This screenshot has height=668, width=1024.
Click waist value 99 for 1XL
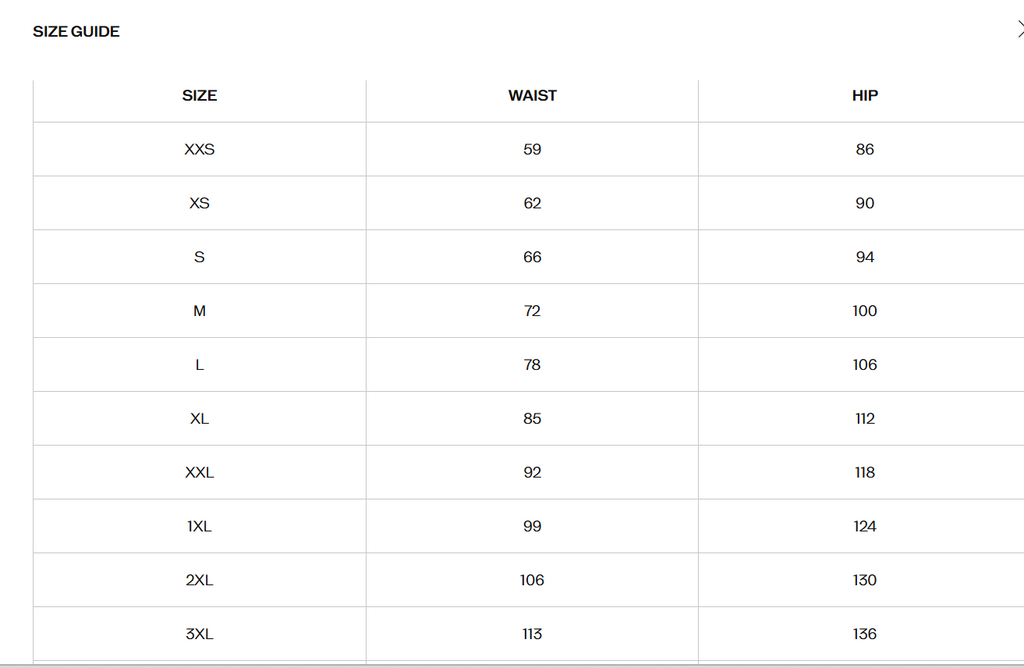click(x=532, y=527)
